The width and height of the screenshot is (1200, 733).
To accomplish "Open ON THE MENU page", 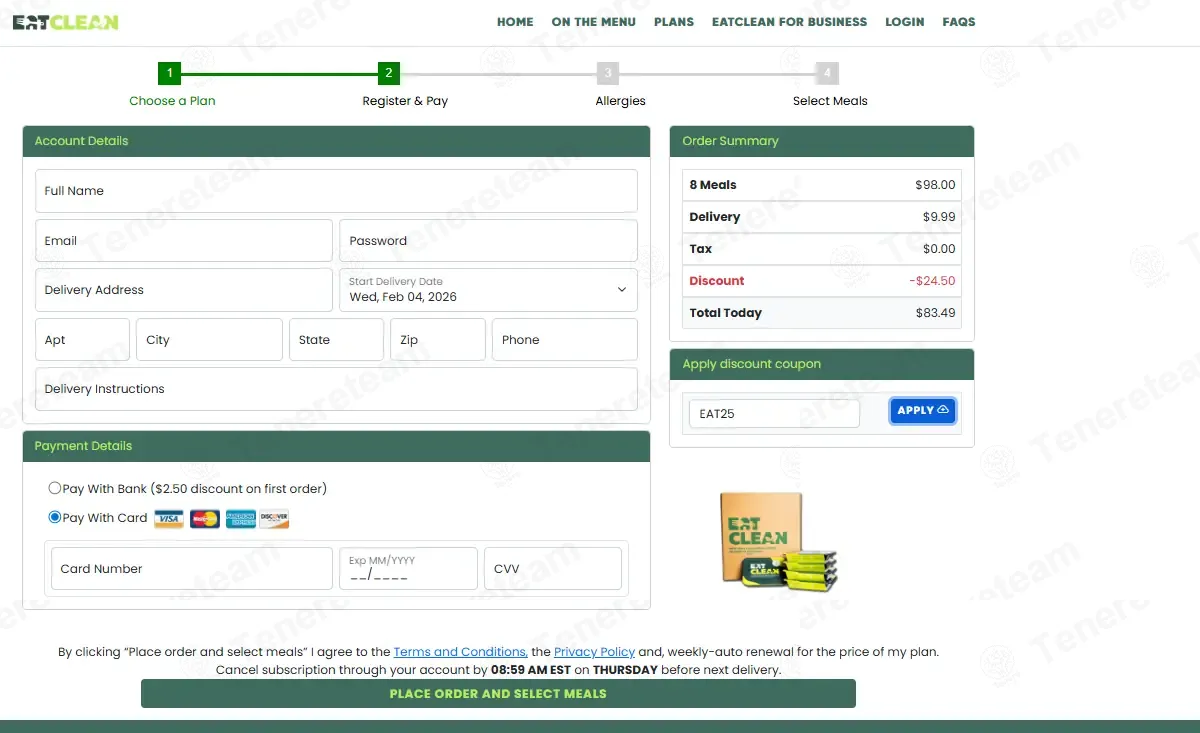I will (x=593, y=22).
